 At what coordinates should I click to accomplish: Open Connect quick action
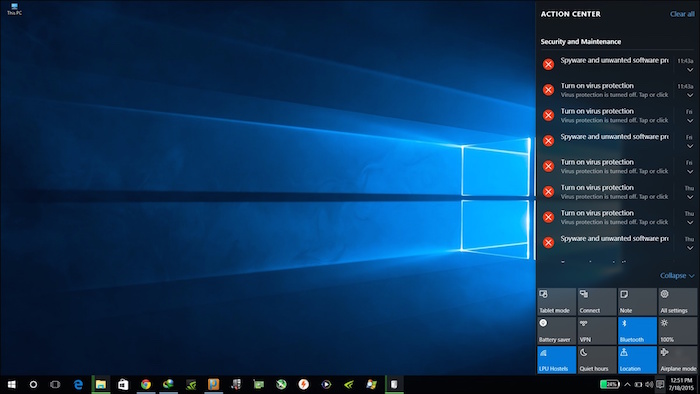[597, 302]
